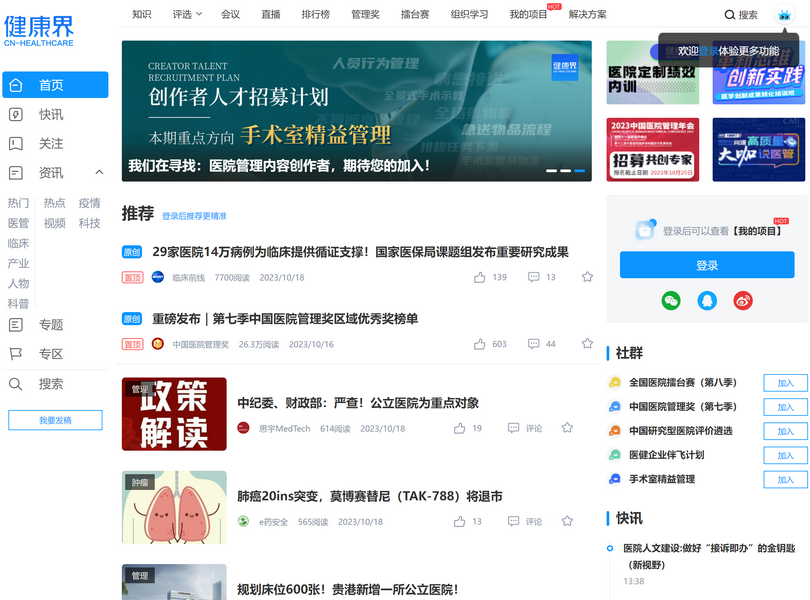
Task: Like the 29家医院14万病例 article
Action: click(x=481, y=277)
